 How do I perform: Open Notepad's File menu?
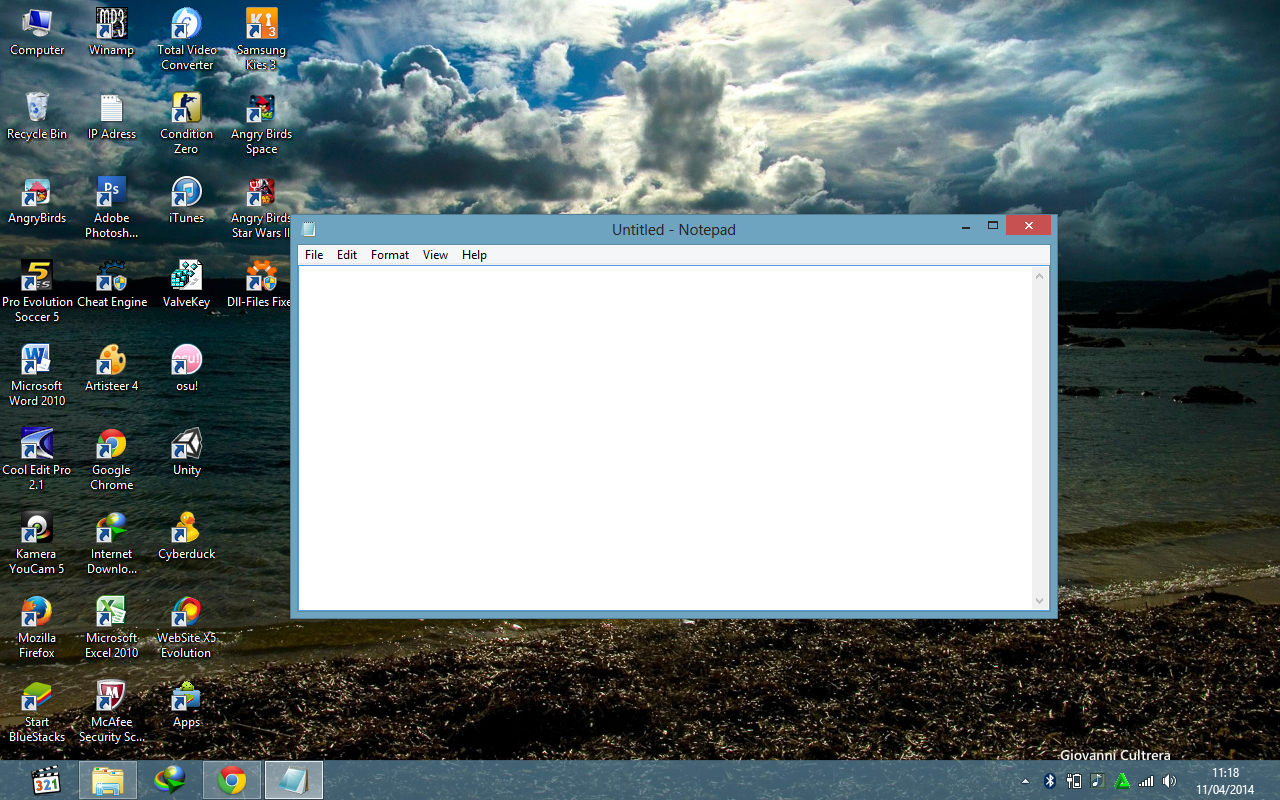(313, 254)
